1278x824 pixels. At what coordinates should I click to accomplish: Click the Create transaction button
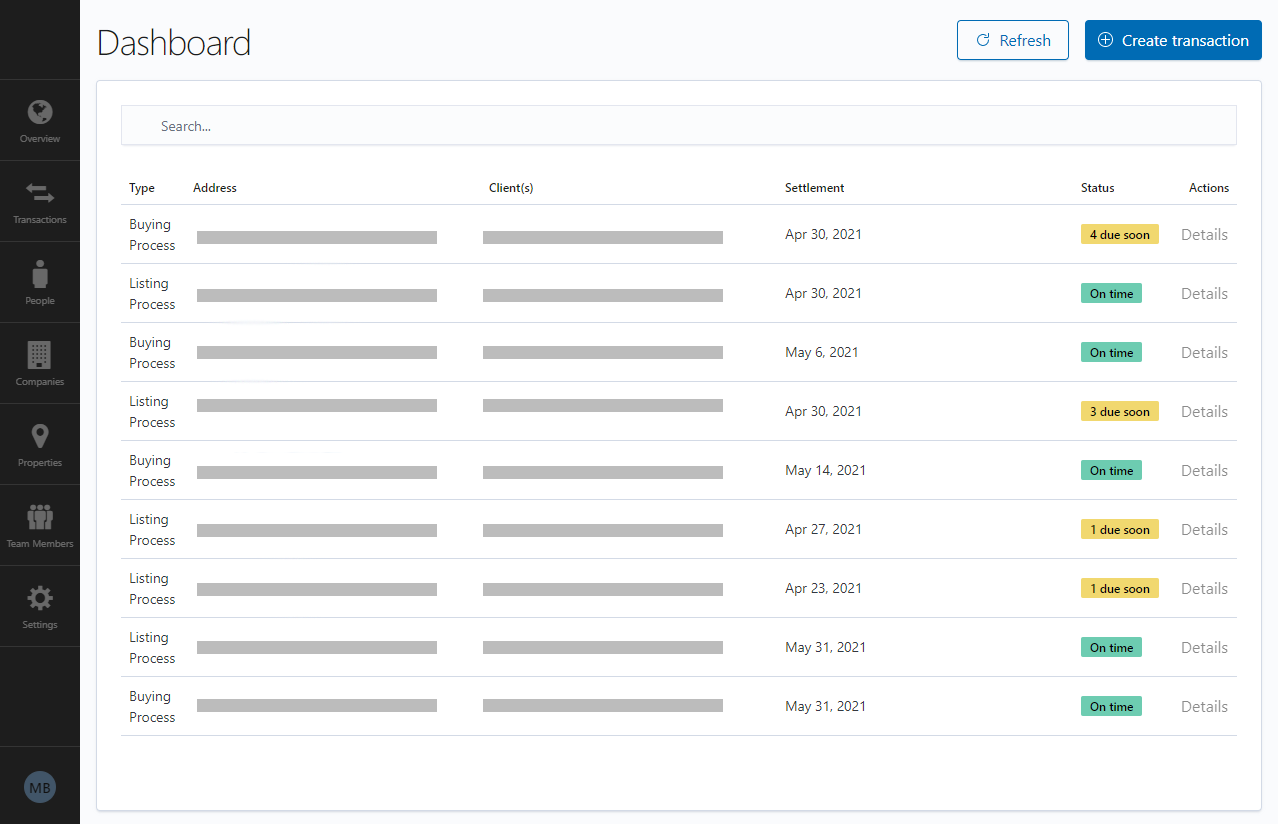tap(1173, 40)
